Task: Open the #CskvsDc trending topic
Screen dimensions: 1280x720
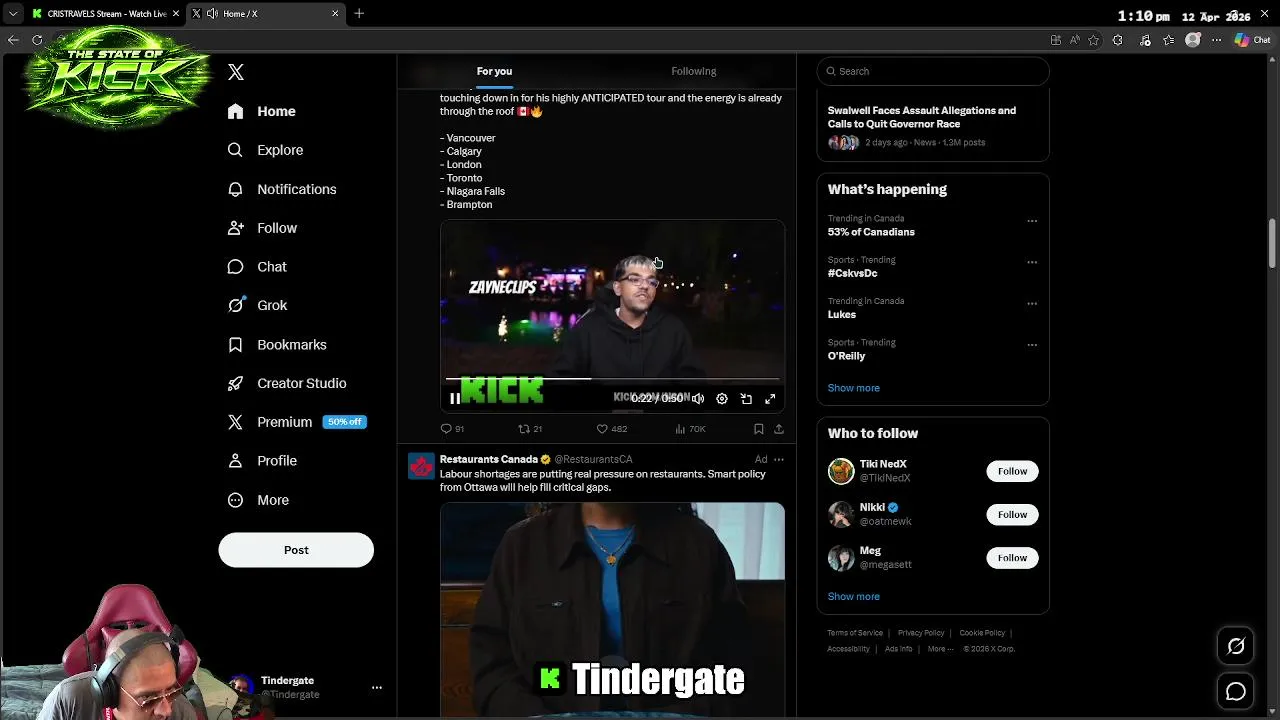Action: (x=852, y=273)
